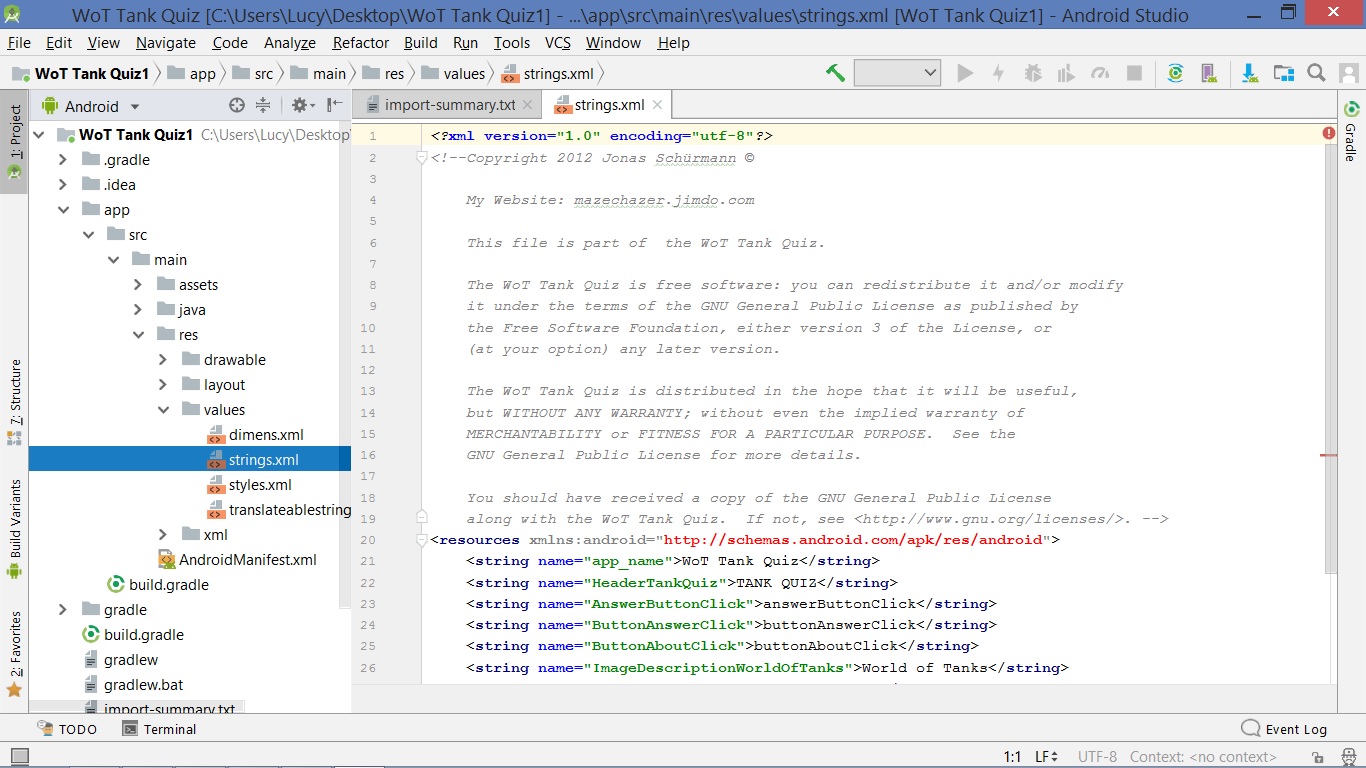
Task: Open AndroidManifest.xml in project tree
Action: tap(237, 560)
